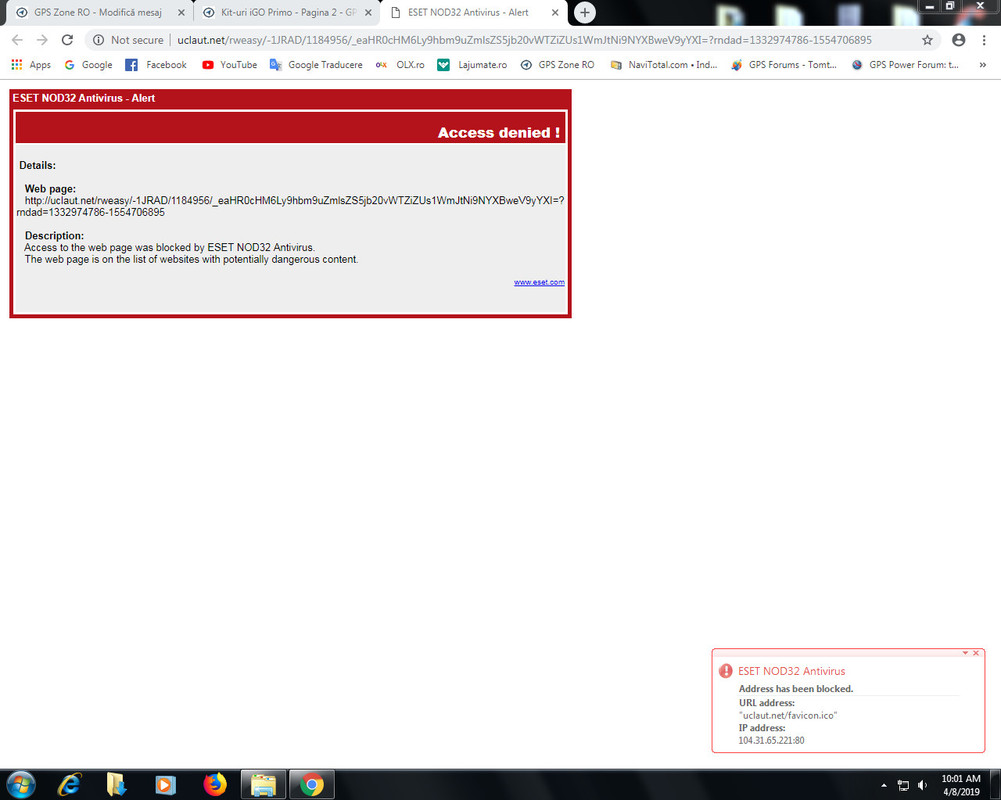Screen dimensions: 1001x800
Task: Open the yellow-folder taskbar icon beside Internet Explorer
Action: click(116, 785)
